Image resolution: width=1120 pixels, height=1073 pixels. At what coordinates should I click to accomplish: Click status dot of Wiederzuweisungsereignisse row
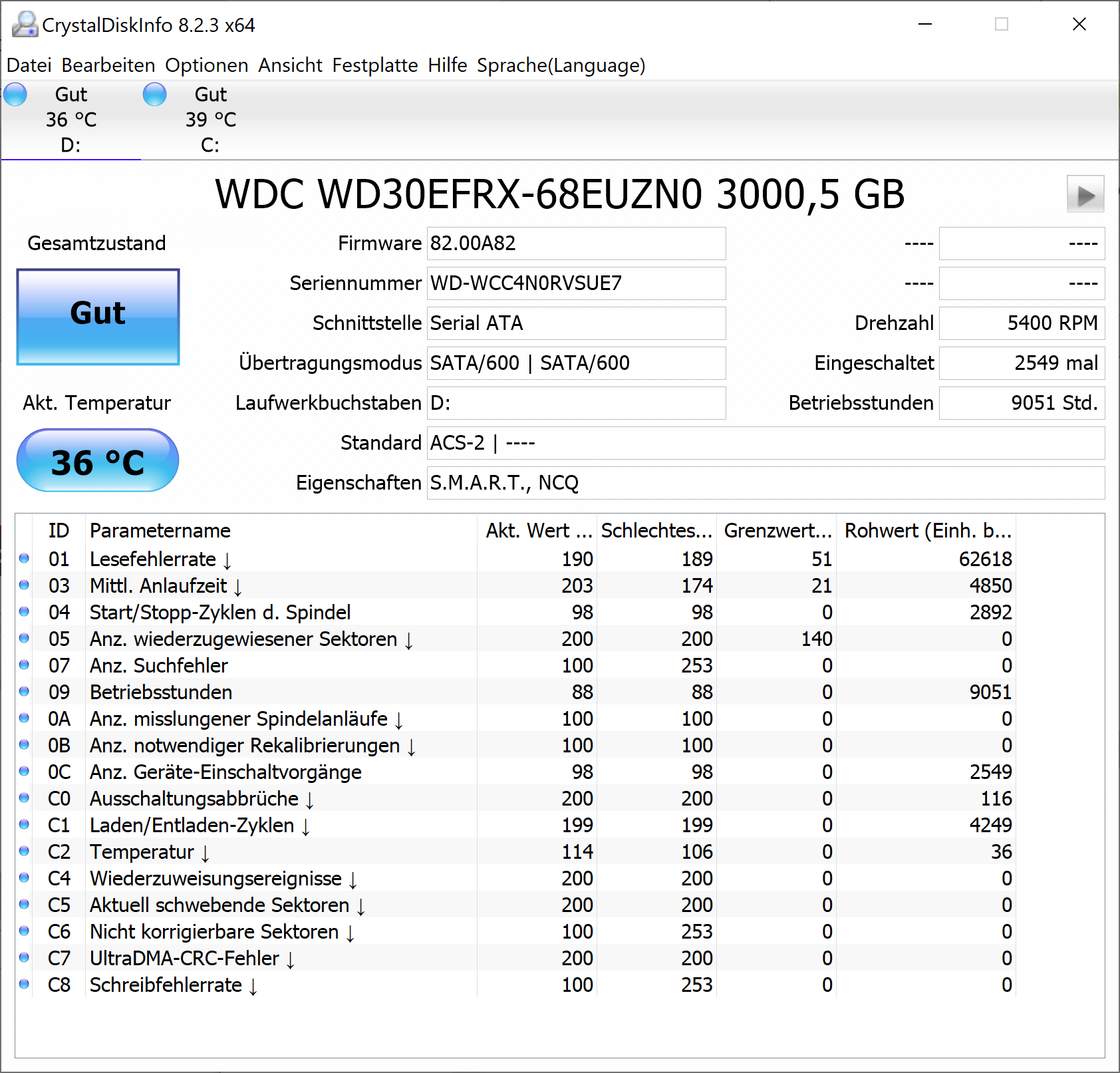click(x=24, y=877)
